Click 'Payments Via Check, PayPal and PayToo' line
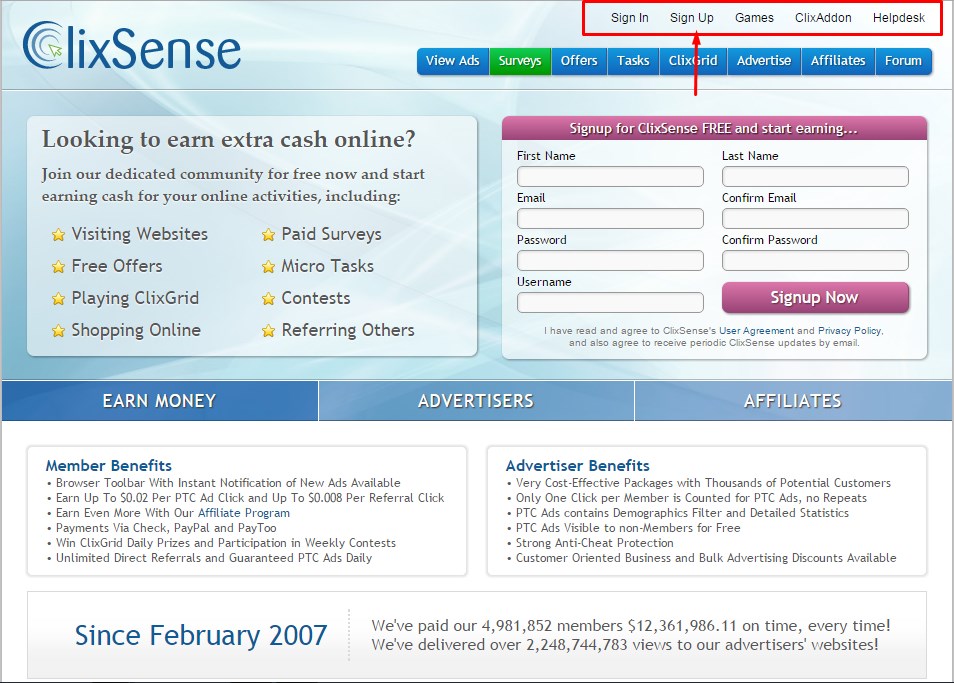Viewport: 954px width, 683px height. click(x=166, y=528)
